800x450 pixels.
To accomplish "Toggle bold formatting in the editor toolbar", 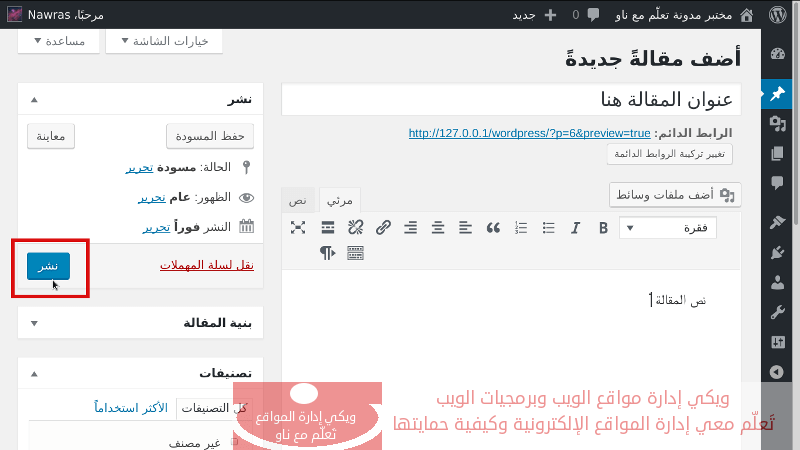I will pos(603,228).
